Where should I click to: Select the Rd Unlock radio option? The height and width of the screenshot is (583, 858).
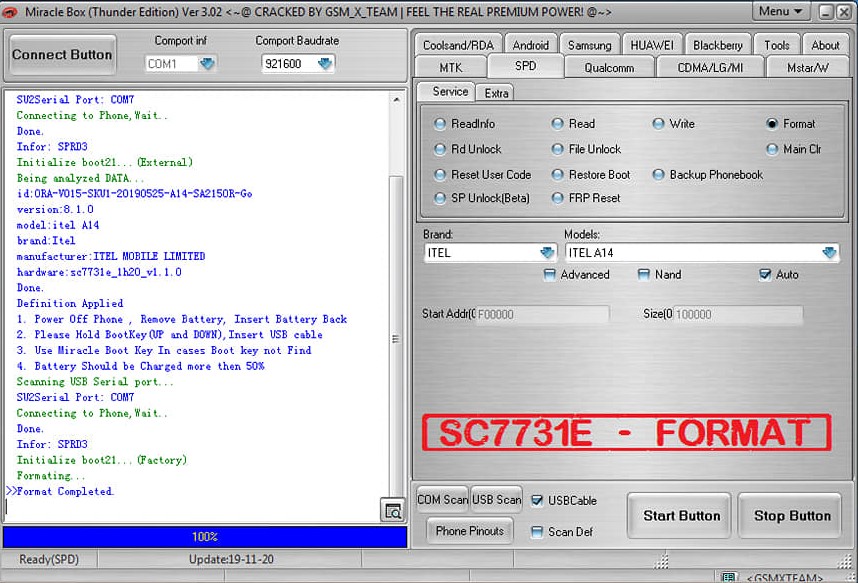point(439,149)
